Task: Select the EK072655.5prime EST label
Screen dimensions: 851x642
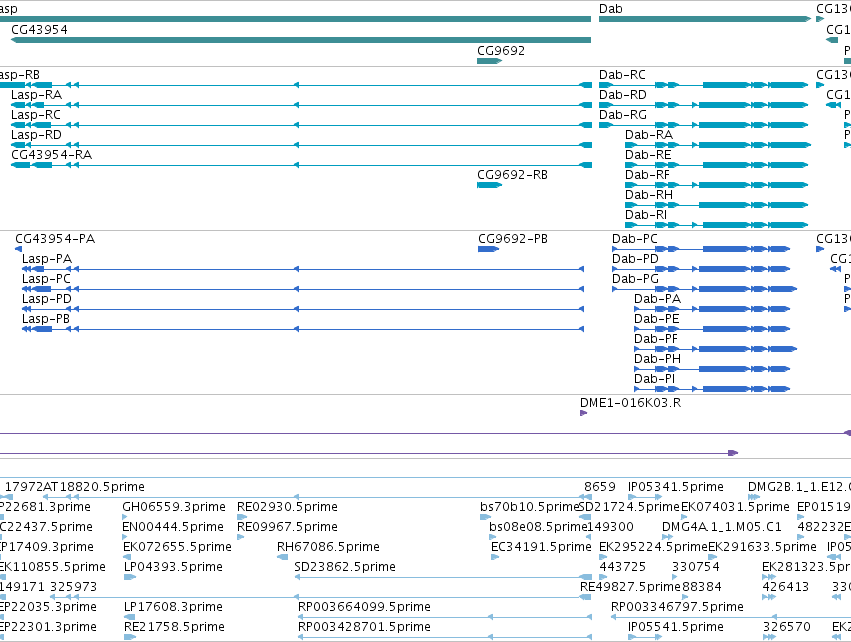Action: click(x=177, y=548)
